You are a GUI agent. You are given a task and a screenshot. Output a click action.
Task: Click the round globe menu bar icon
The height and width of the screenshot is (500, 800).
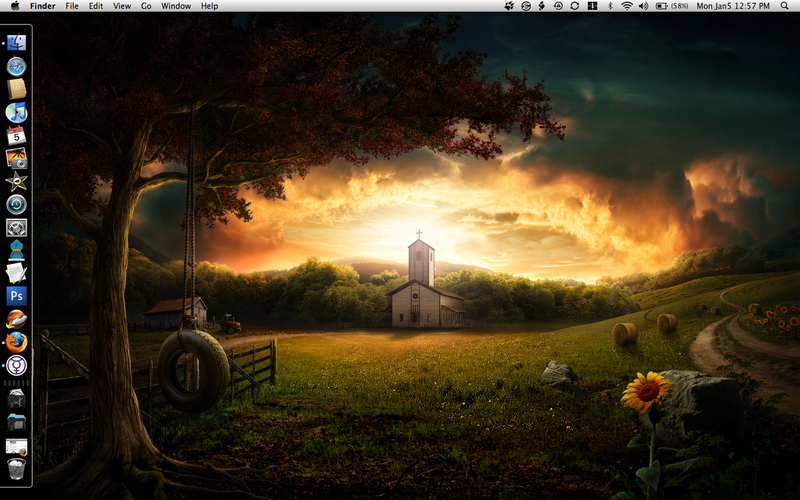[x=526, y=6]
